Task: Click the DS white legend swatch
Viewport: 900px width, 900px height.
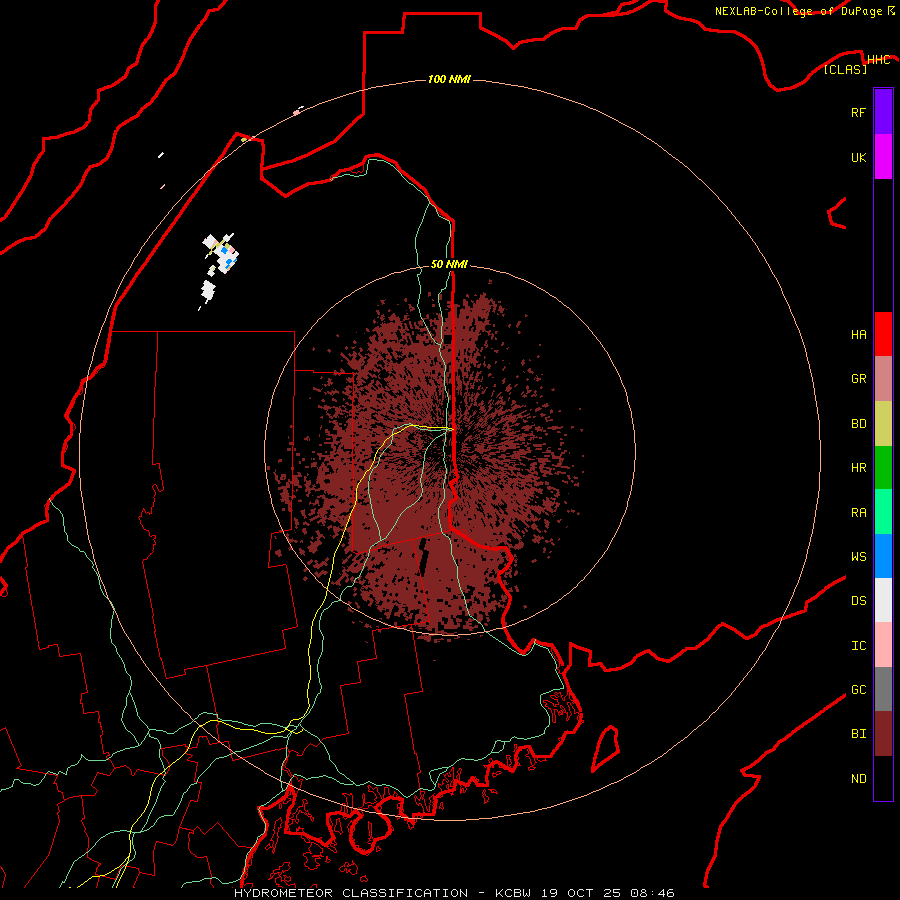Action: (883, 600)
